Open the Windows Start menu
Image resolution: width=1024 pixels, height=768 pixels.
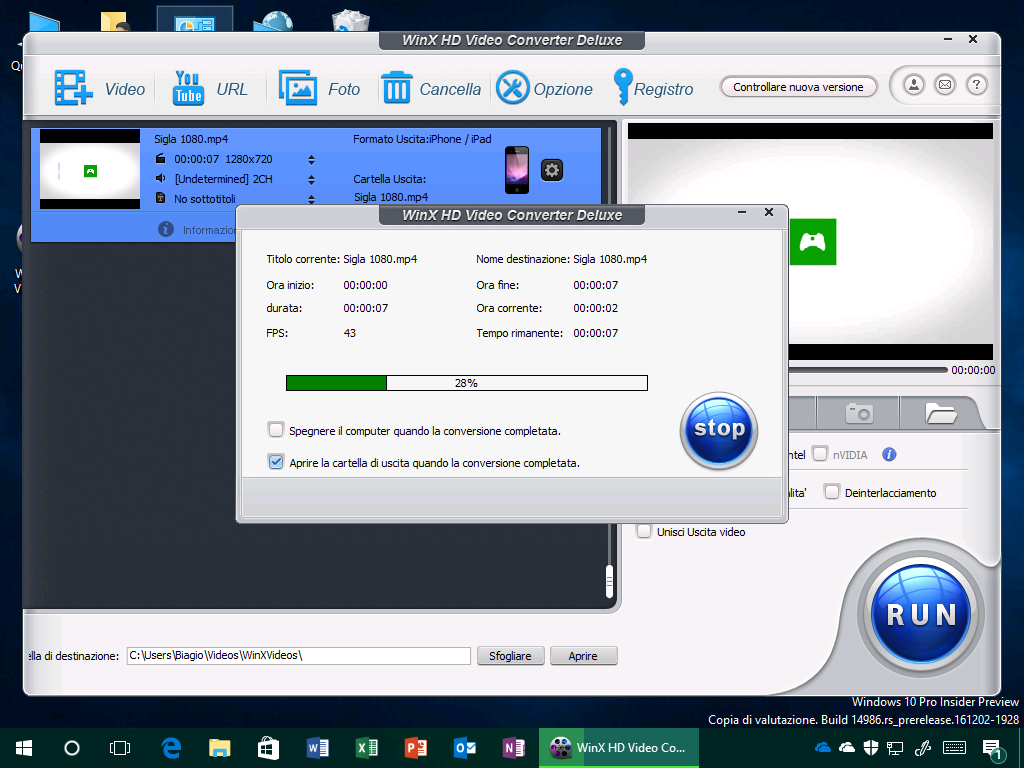24,748
